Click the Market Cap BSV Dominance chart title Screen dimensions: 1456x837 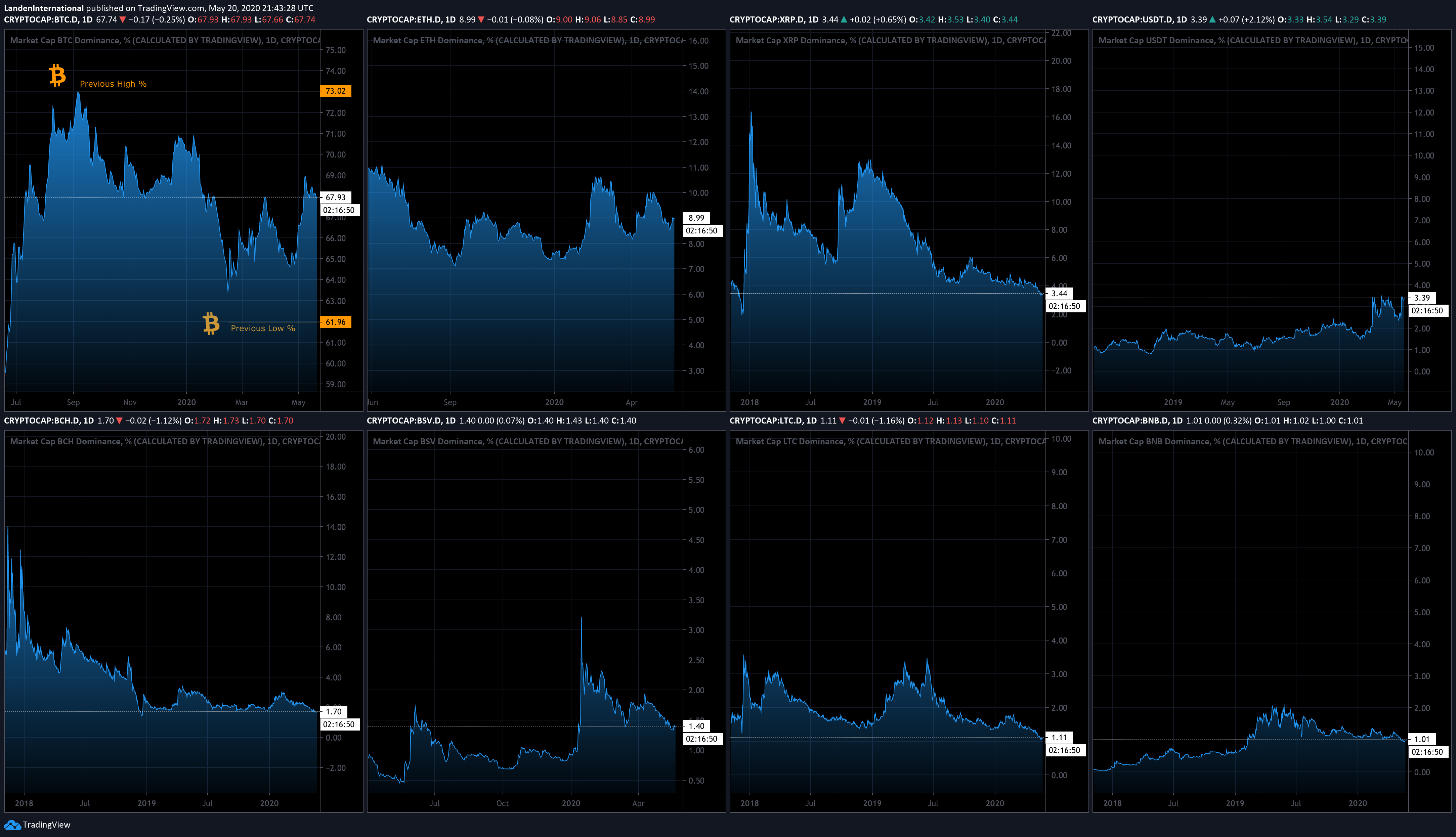click(528, 441)
